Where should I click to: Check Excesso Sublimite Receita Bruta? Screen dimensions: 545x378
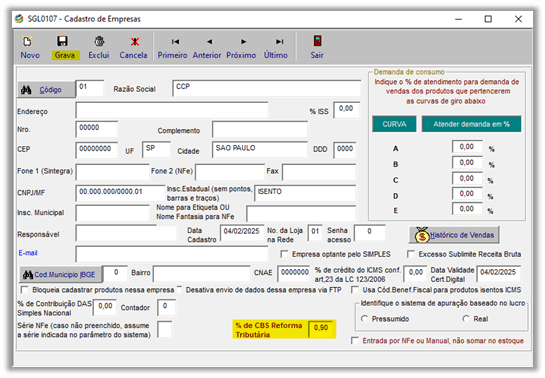point(411,254)
